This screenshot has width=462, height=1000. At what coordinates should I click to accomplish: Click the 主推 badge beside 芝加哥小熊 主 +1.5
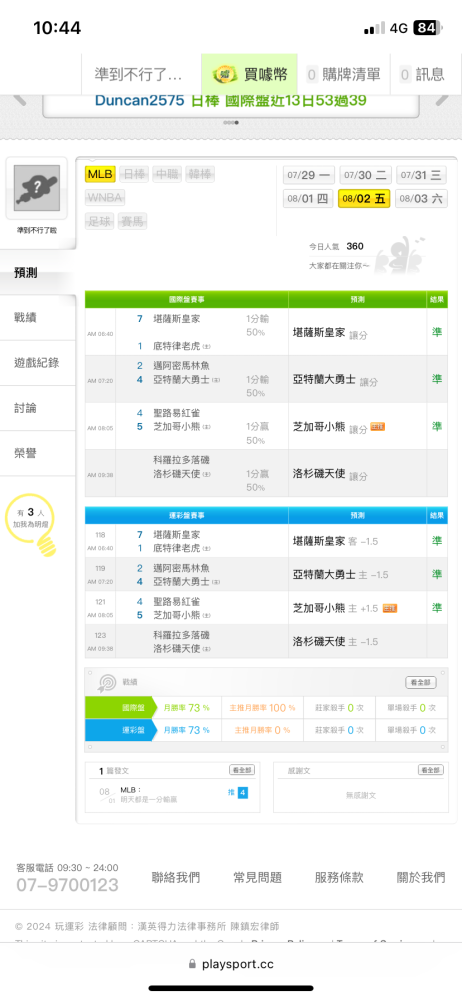tap(390, 608)
